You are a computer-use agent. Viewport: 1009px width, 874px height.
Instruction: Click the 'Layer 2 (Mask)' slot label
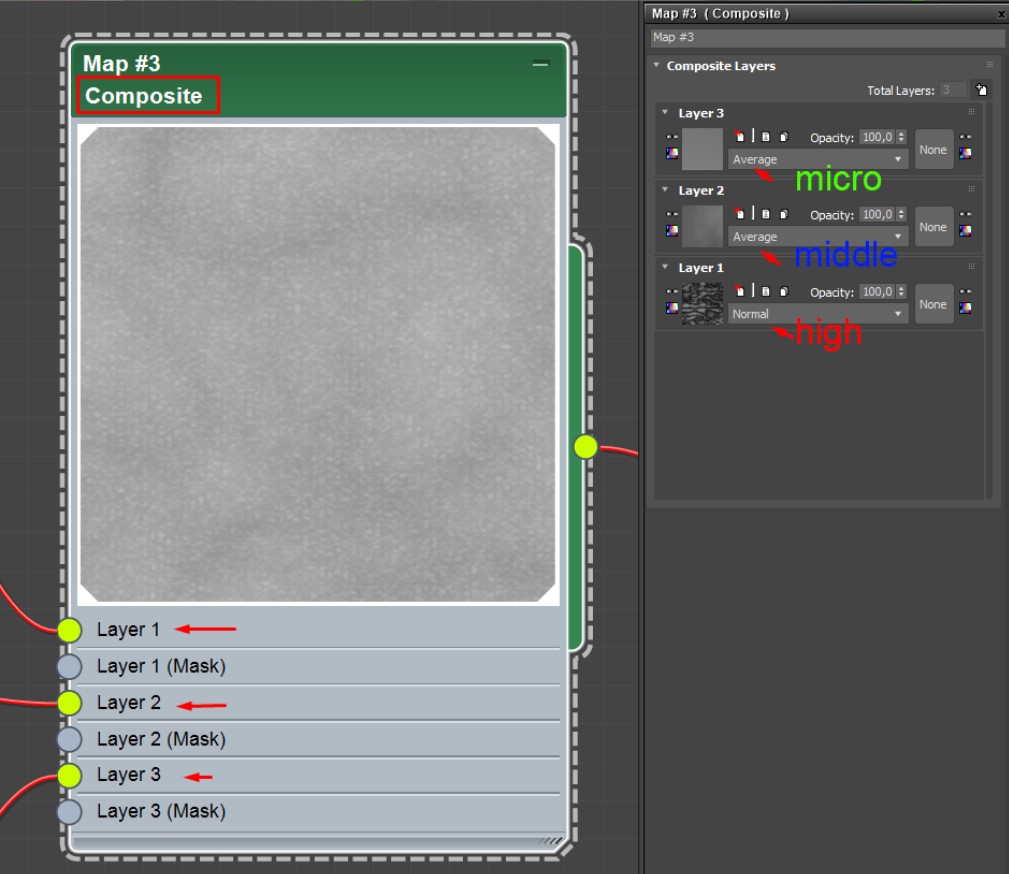(161, 739)
